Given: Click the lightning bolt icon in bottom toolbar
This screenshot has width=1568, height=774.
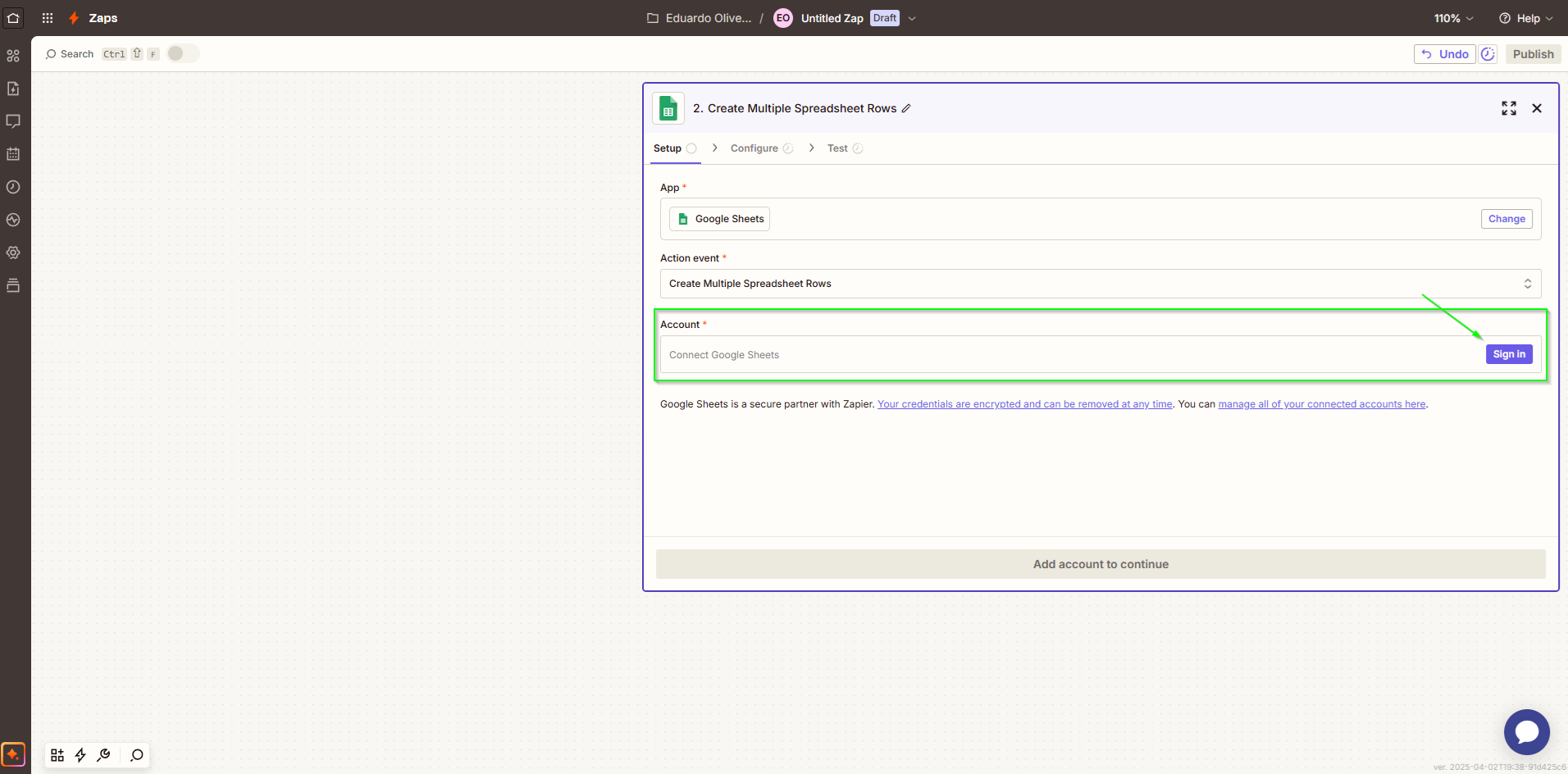Looking at the screenshot, I should pos(80,755).
